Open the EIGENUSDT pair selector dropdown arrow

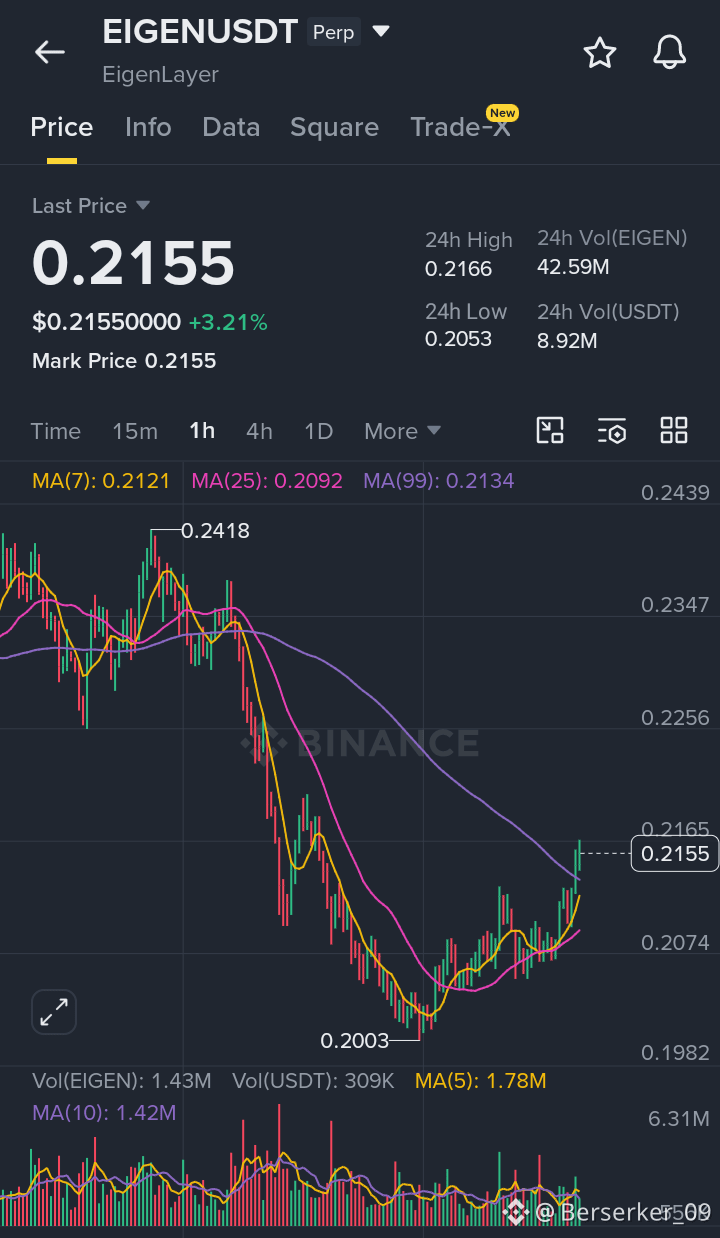[381, 32]
